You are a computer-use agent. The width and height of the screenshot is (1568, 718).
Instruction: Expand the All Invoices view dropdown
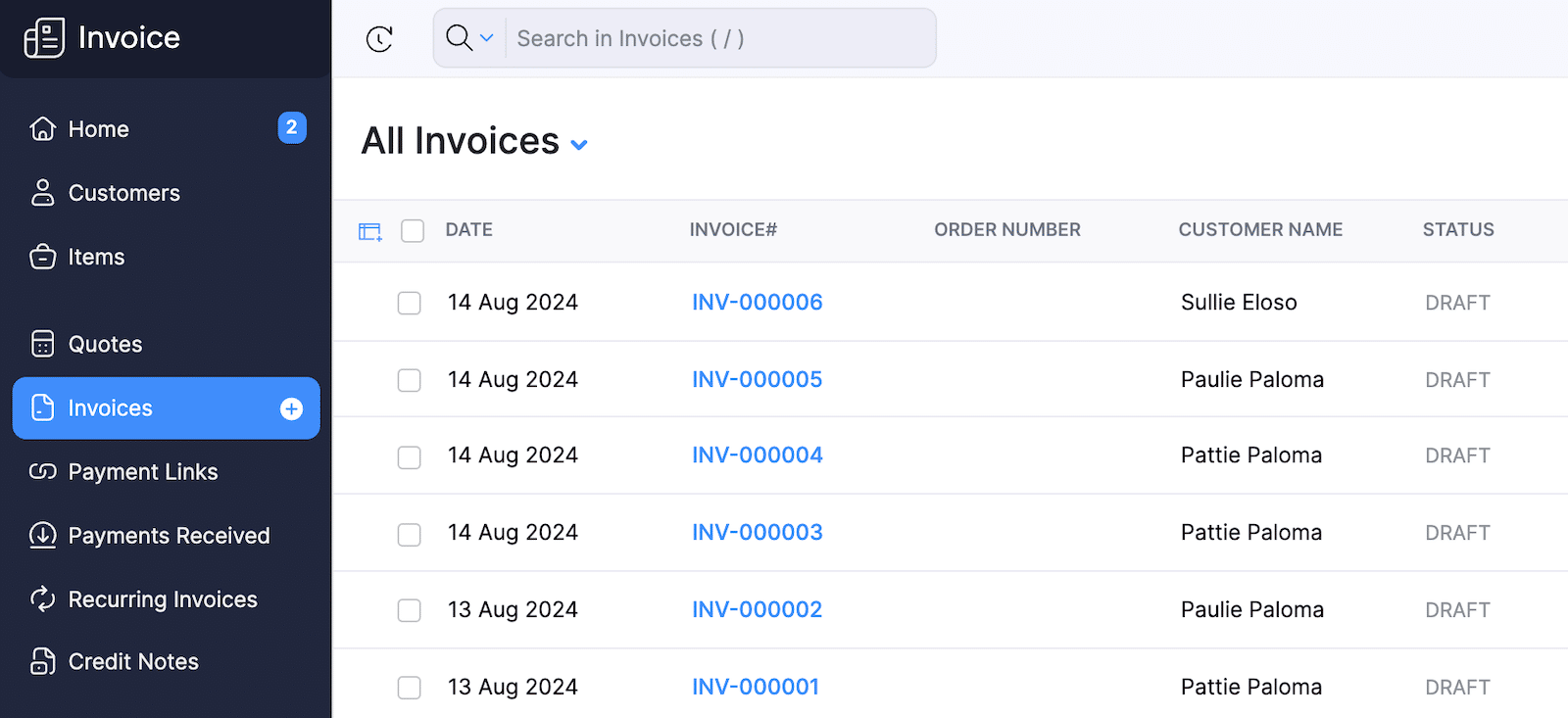click(x=578, y=144)
